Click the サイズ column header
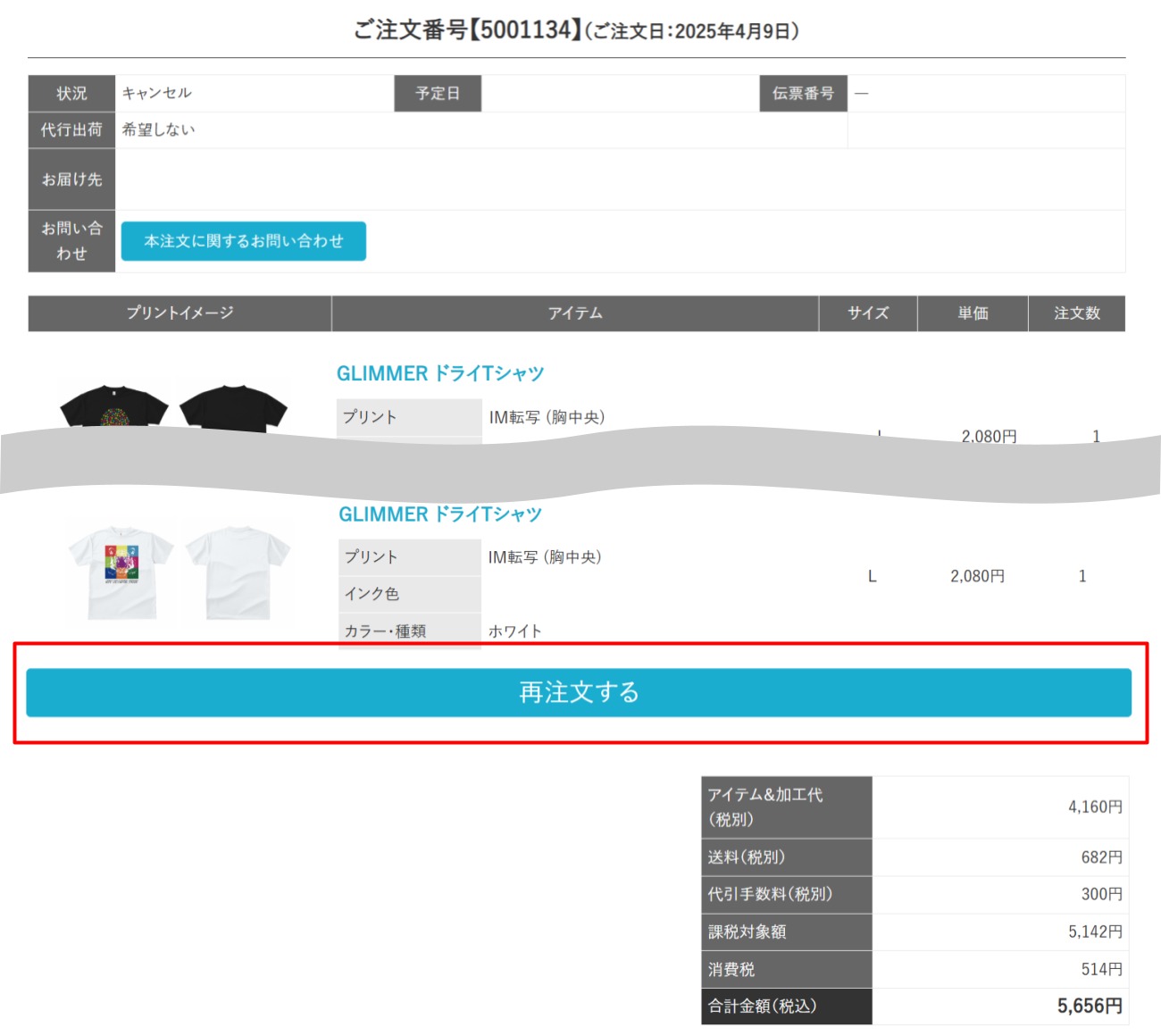1161x1036 pixels. 868,313
